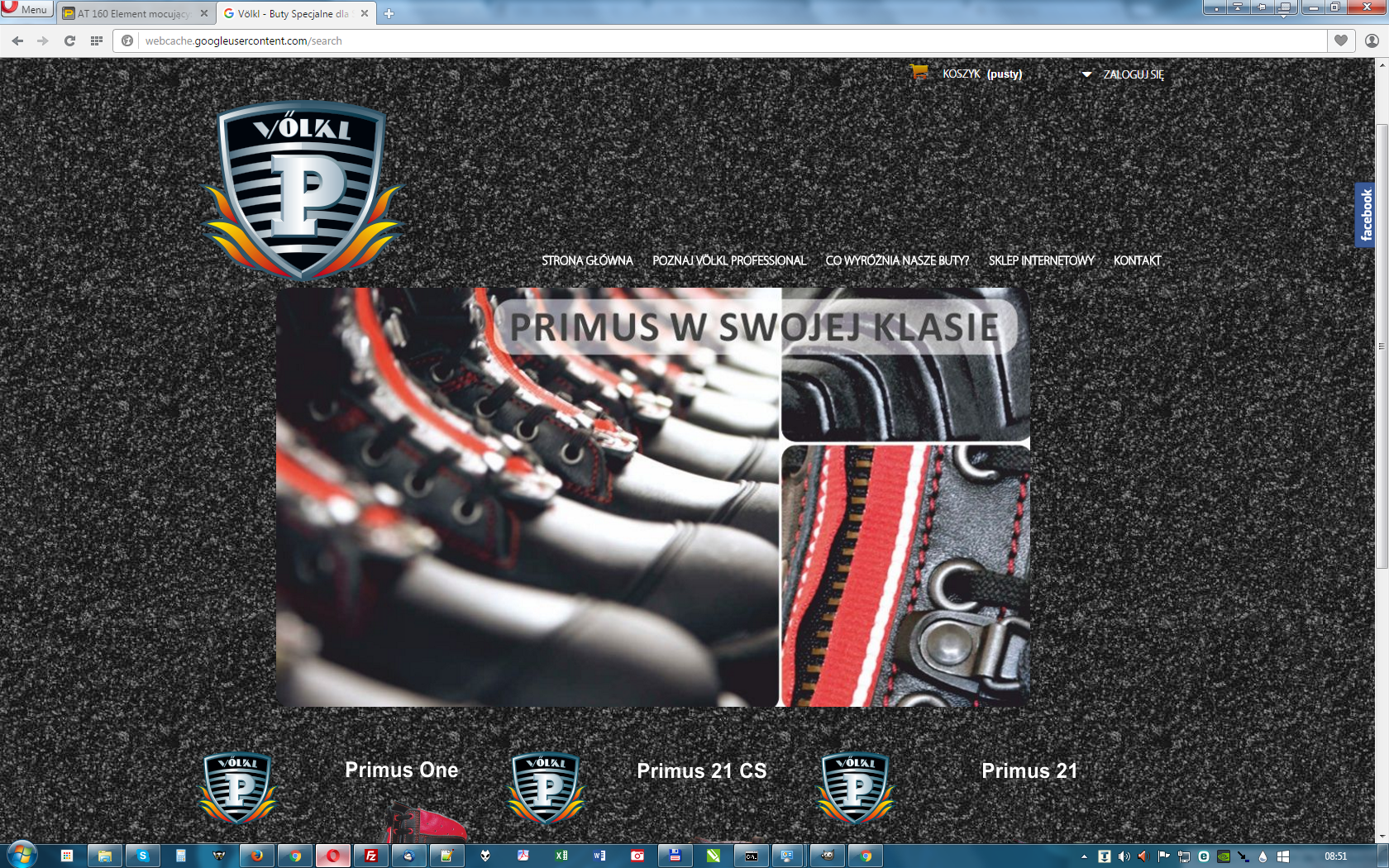Image resolution: width=1389 pixels, height=868 pixels.
Task: Open the 08:51 taskbar clock
Action: point(1335,856)
